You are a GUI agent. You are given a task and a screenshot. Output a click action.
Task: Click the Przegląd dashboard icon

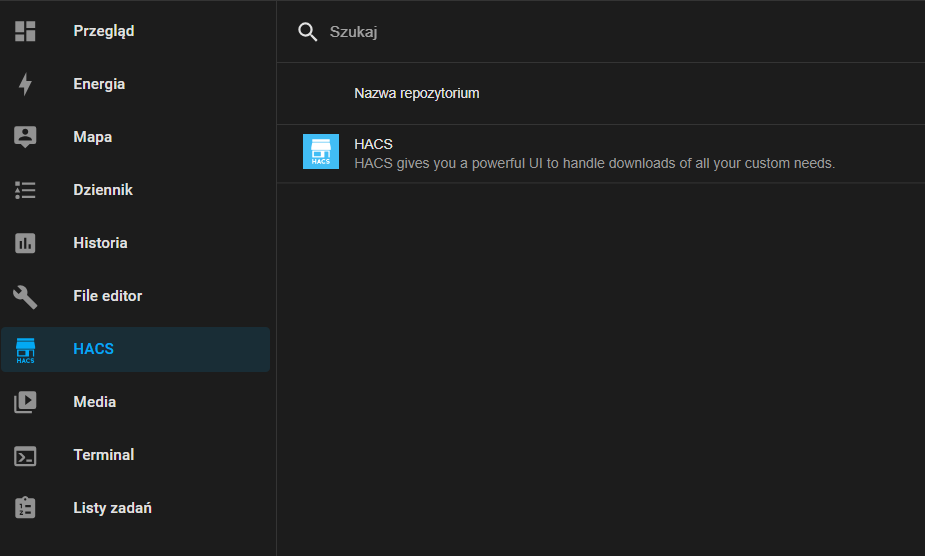(25, 31)
